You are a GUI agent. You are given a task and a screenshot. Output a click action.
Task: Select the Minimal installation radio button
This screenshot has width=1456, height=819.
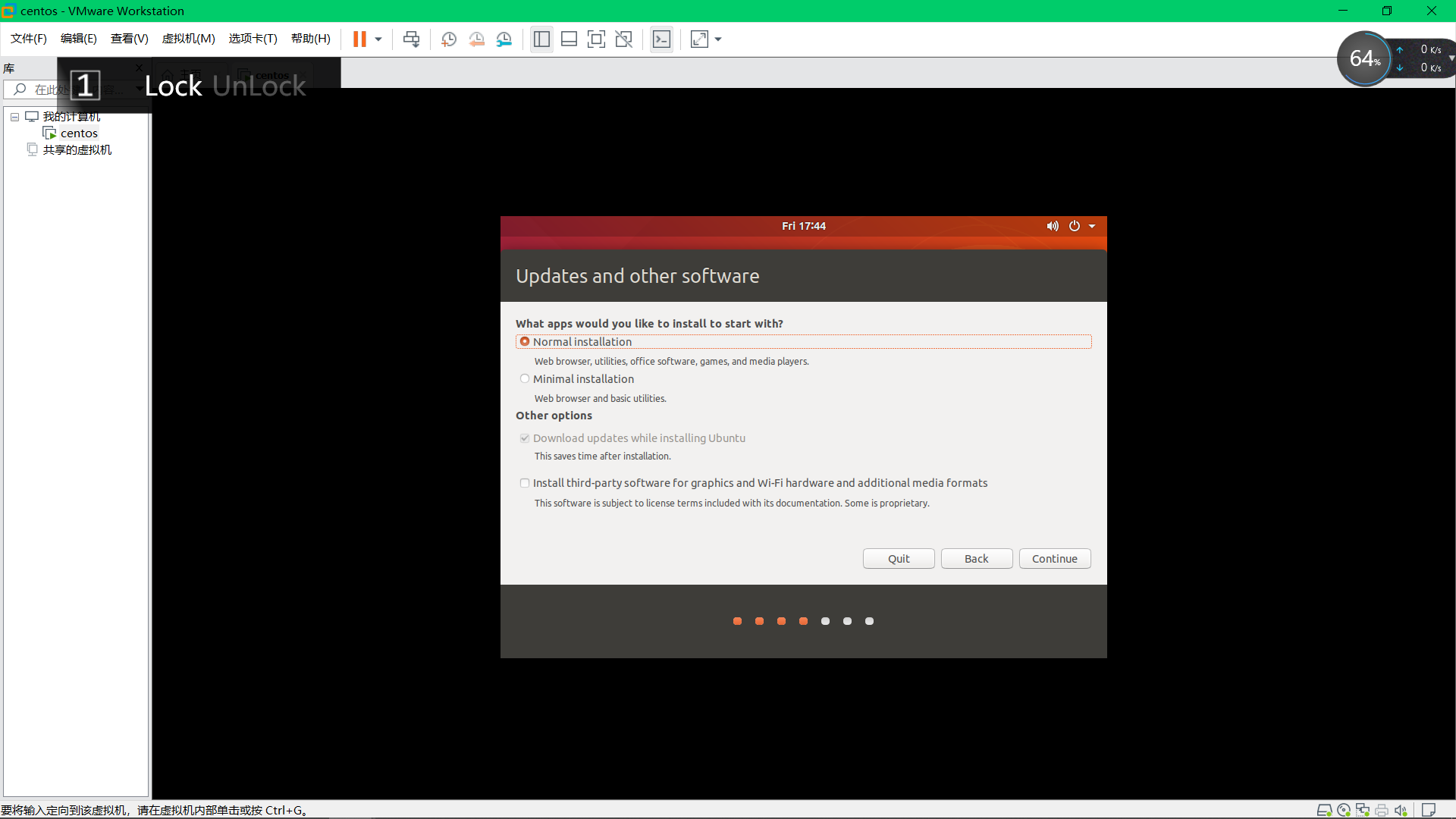pos(525,379)
